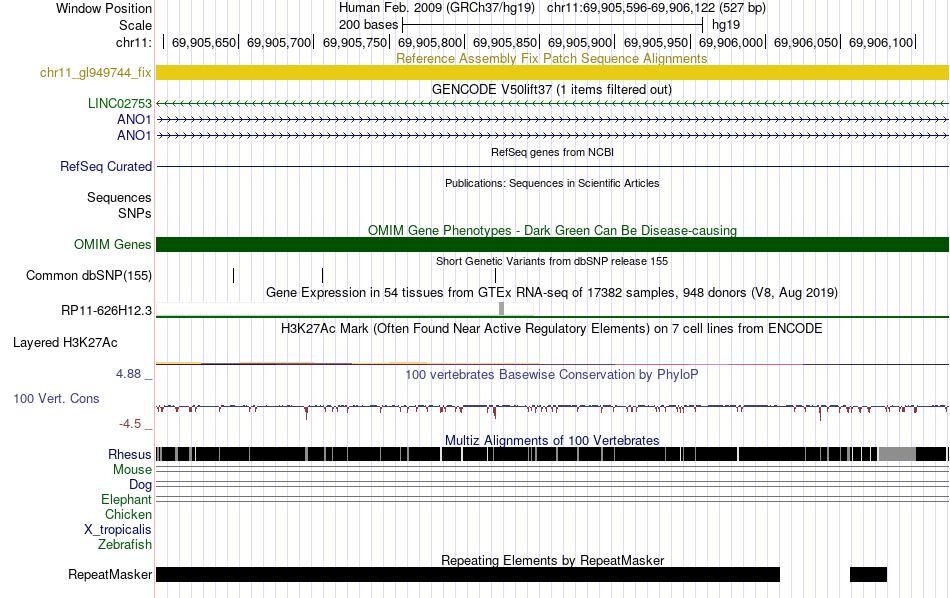The width and height of the screenshot is (950, 598).
Task: Open Common dbSNP(155) track label
Action: pos(89,276)
